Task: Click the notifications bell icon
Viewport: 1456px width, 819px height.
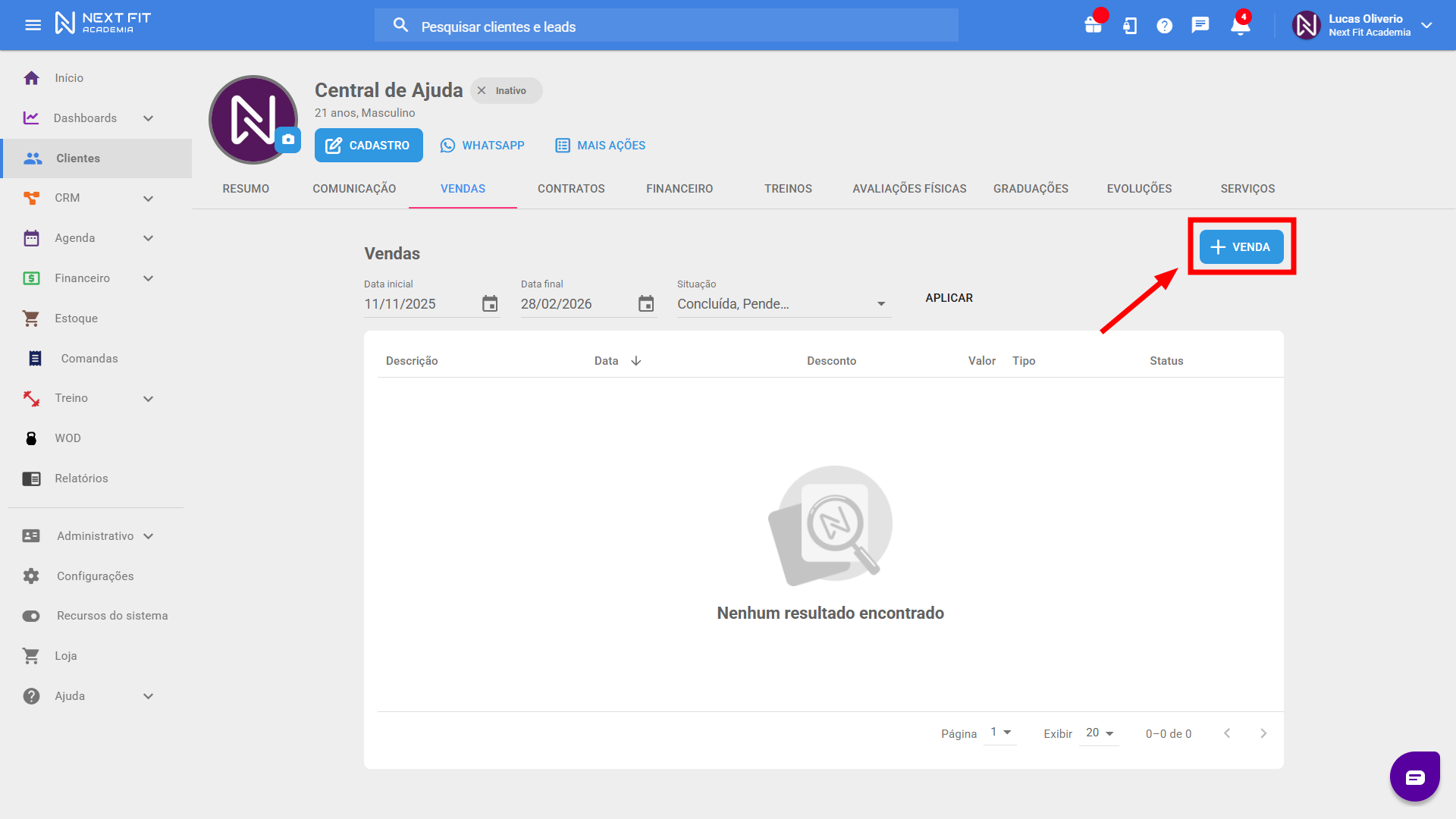Action: pos(1240,26)
